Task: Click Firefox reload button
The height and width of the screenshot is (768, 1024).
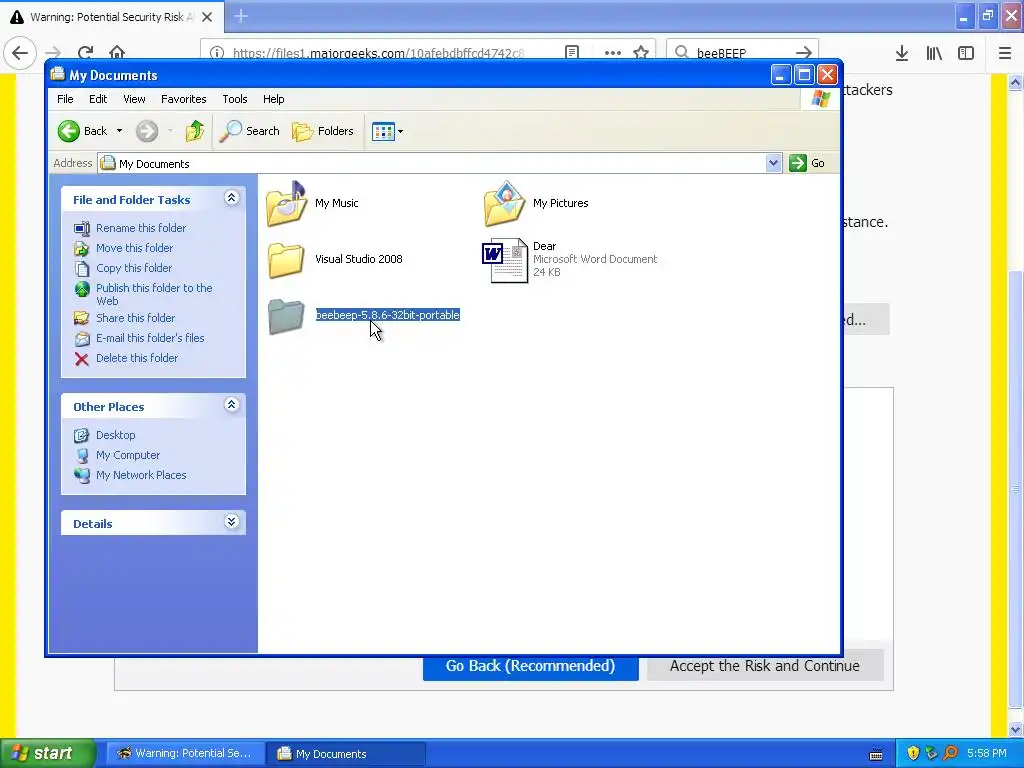Action: (85, 52)
